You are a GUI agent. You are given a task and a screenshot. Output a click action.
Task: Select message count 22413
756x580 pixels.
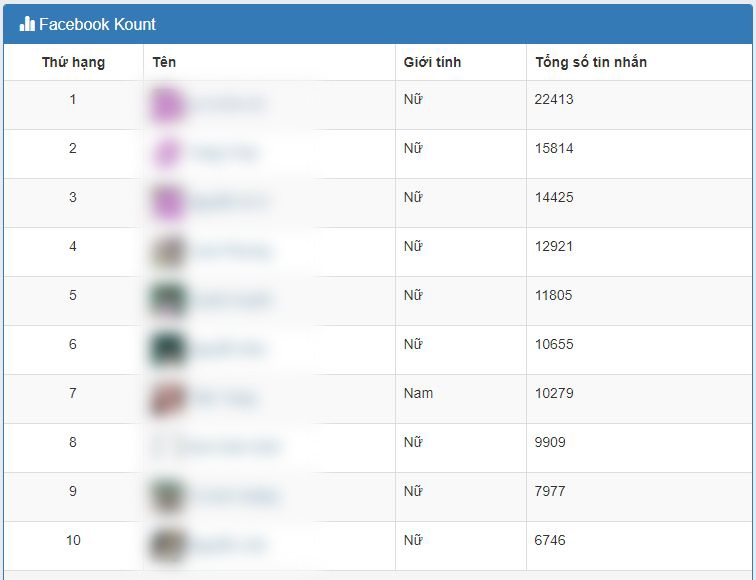554,99
